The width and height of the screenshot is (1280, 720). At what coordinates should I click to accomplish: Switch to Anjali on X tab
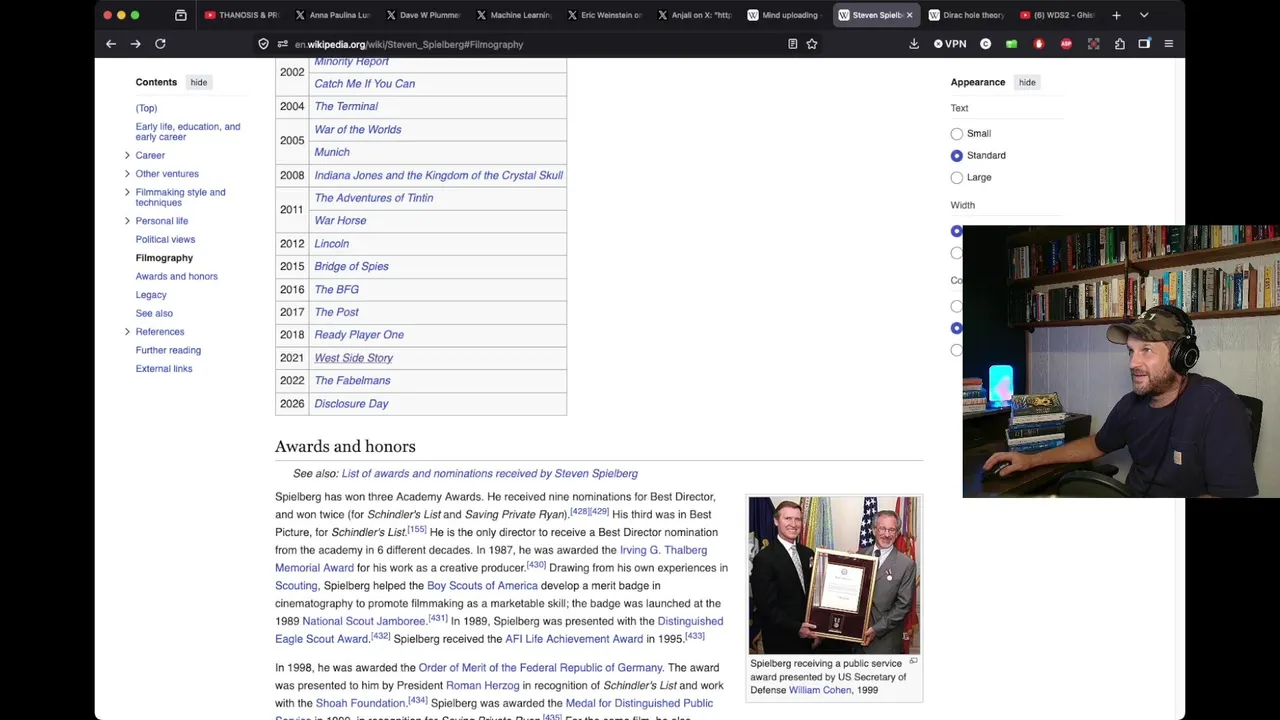694,15
